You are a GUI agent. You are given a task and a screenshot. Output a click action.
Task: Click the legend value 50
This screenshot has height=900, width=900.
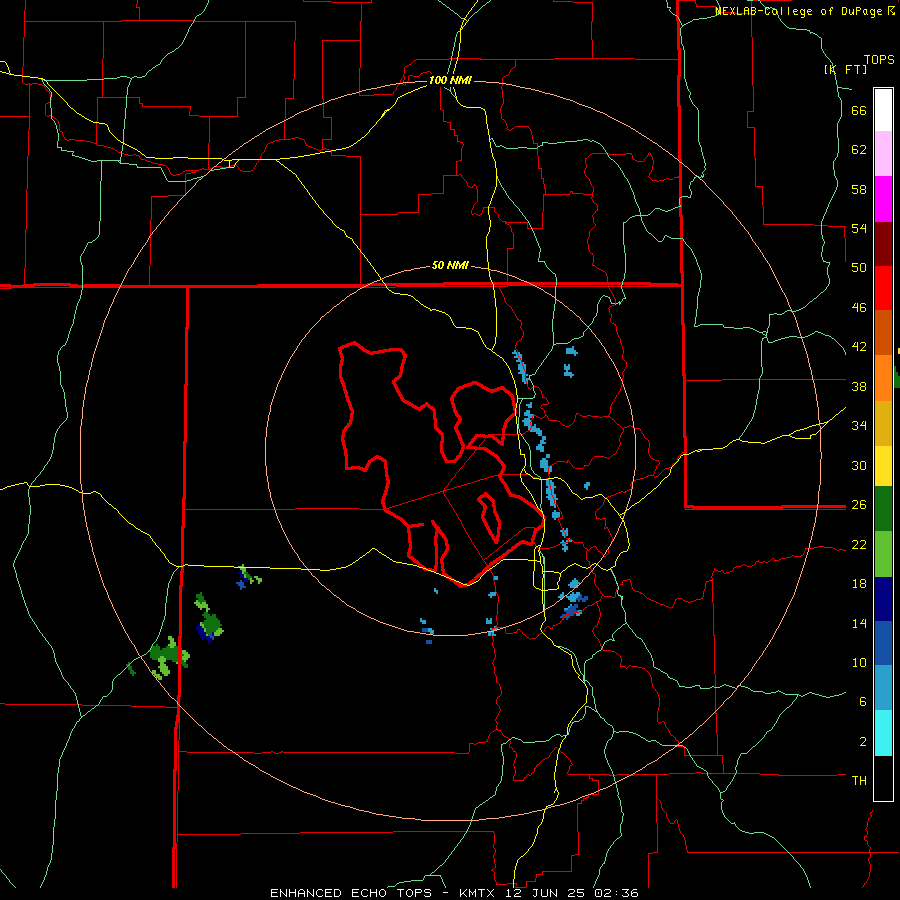(x=859, y=267)
